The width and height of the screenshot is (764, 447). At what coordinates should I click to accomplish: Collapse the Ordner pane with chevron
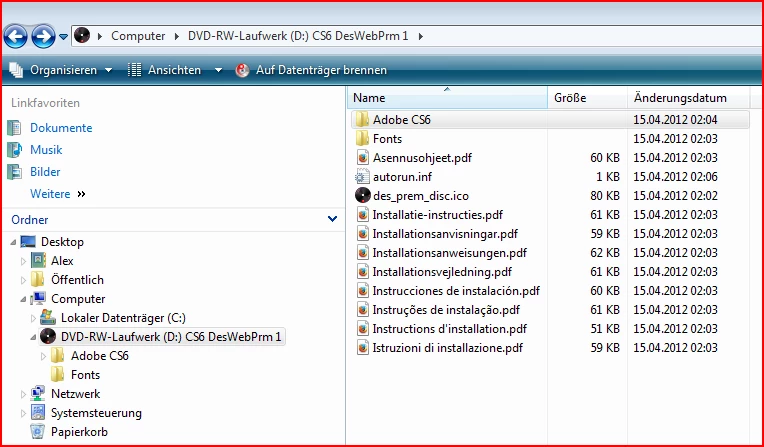coord(332,219)
